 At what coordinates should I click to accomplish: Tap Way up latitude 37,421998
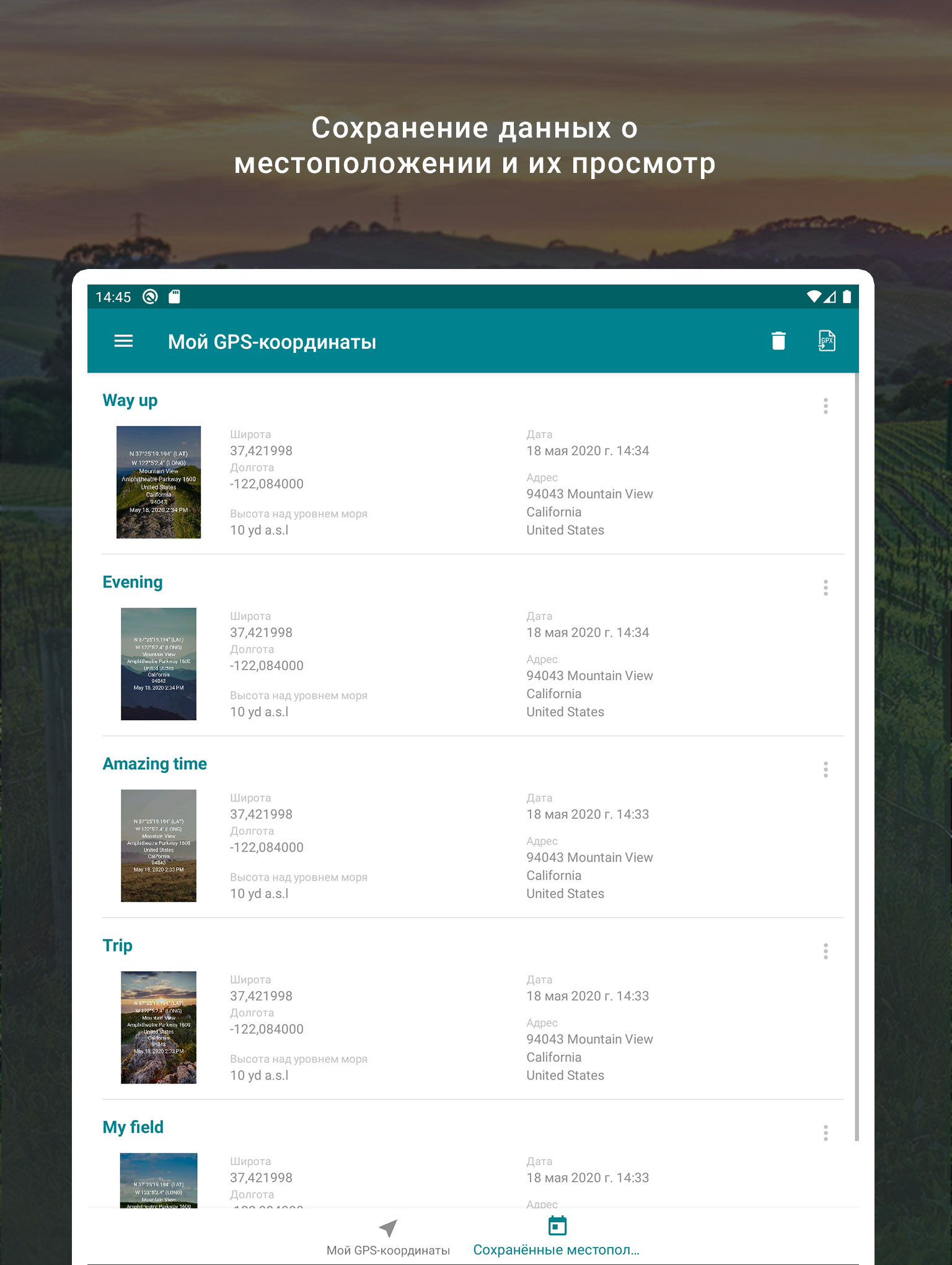click(x=261, y=451)
